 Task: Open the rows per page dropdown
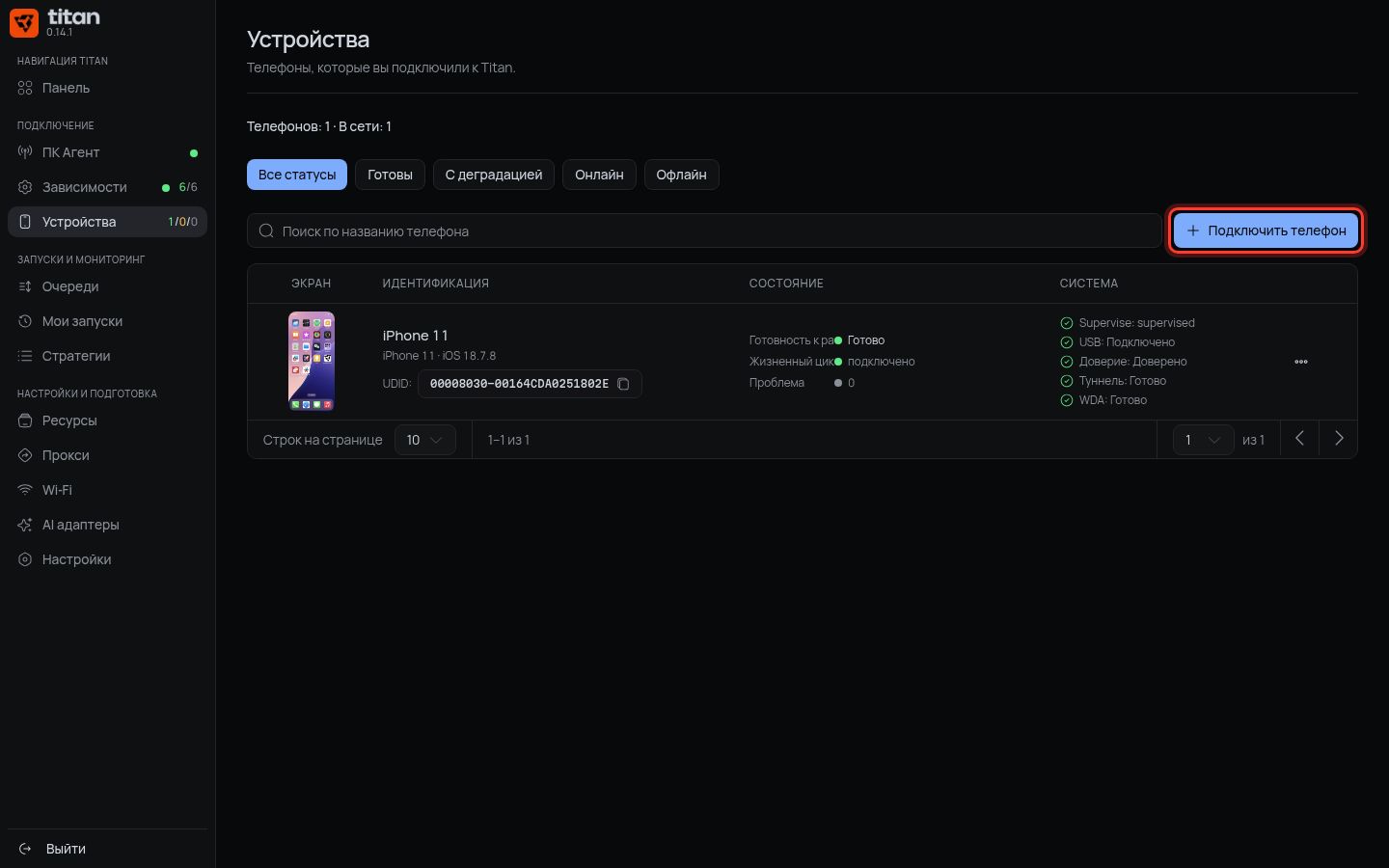(424, 440)
